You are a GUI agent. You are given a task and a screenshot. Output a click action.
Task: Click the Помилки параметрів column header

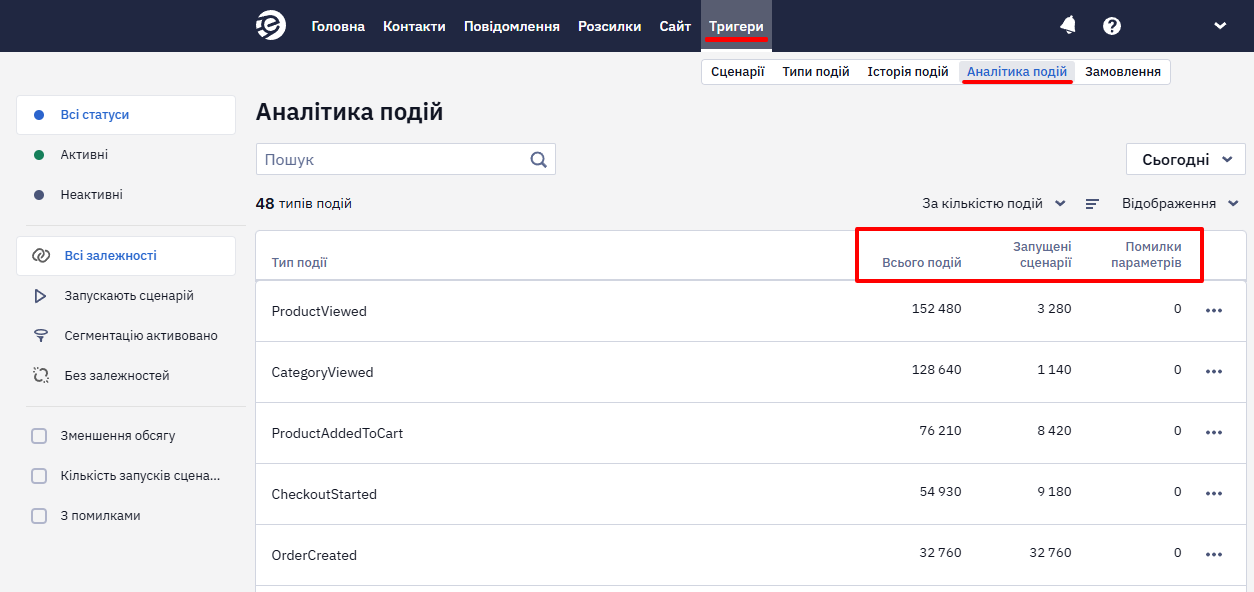click(x=1146, y=255)
